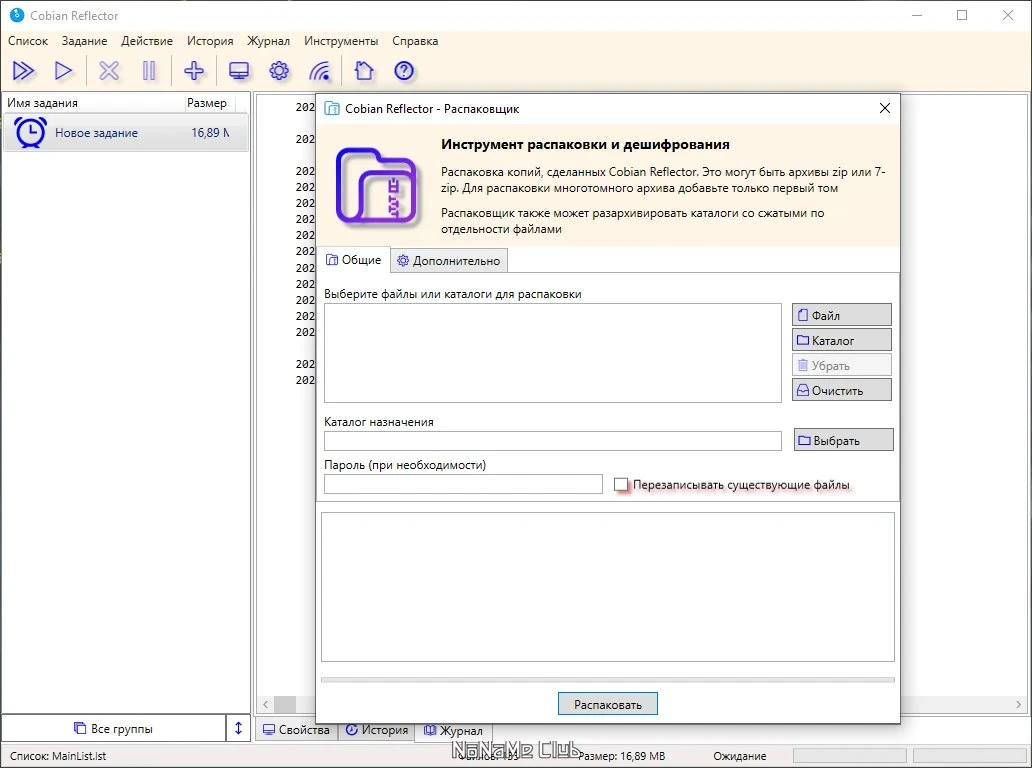
Task: Click Список: MainList.lst in status bar
Action: (58, 756)
